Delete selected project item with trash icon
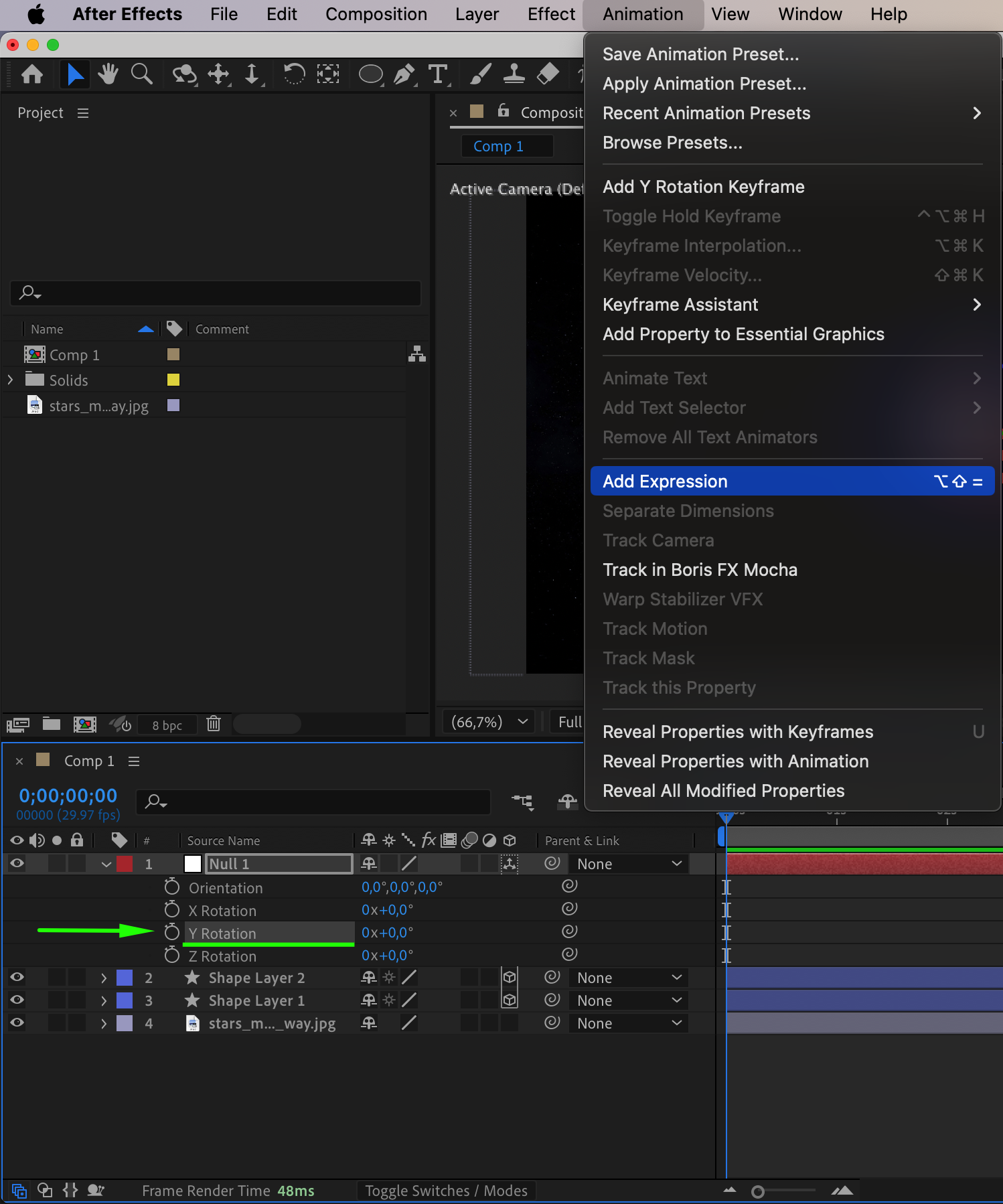Viewport: 1003px width, 1204px height. [x=214, y=723]
